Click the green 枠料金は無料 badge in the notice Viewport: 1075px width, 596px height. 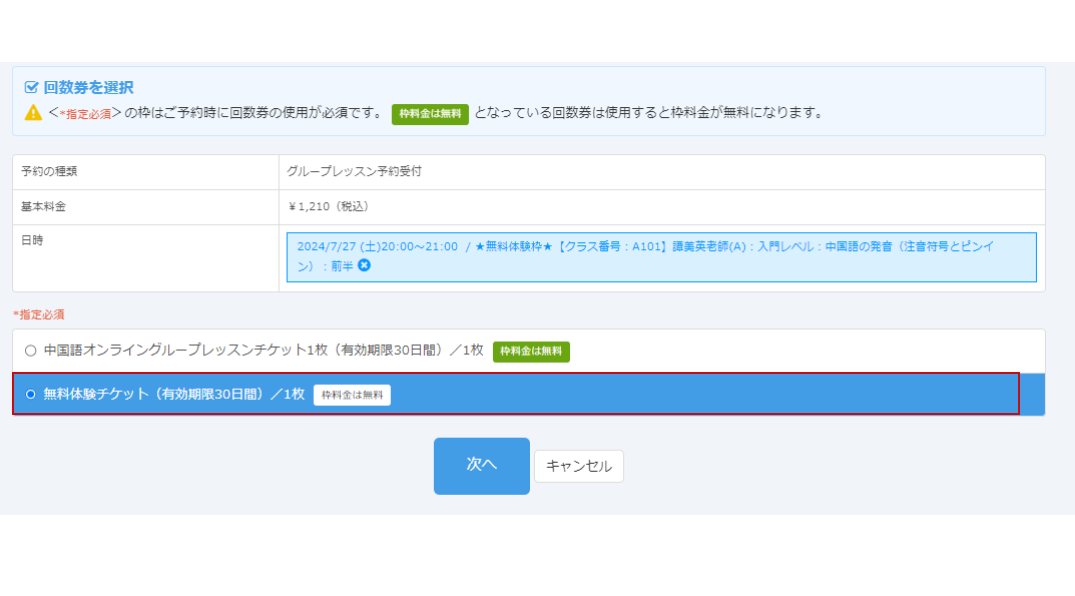point(430,114)
